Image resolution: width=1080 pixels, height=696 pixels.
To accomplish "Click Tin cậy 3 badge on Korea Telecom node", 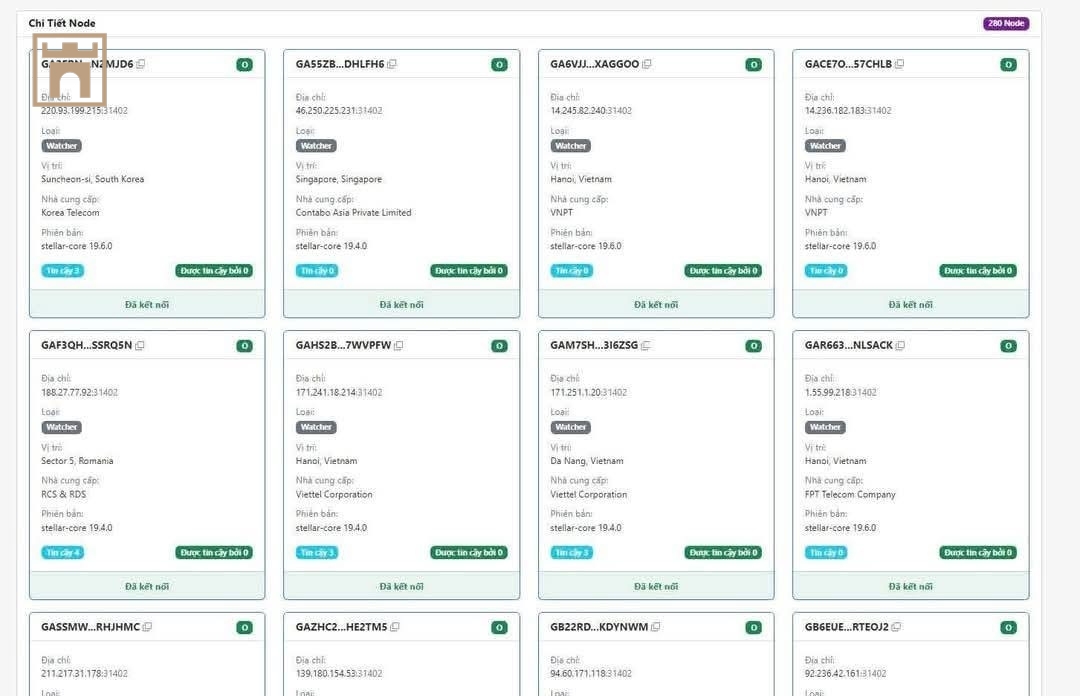I will 62,271.
